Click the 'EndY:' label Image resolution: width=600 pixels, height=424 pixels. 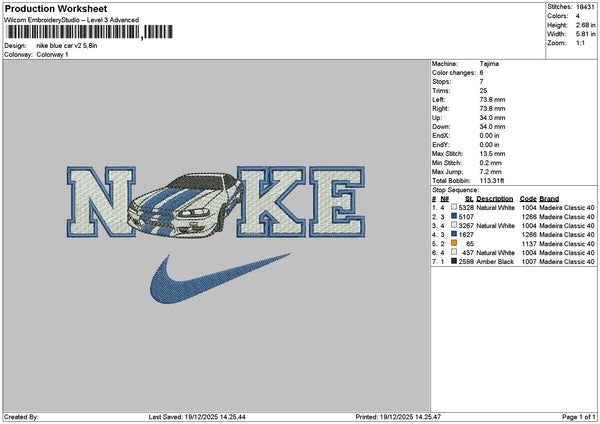[x=441, y=145]
